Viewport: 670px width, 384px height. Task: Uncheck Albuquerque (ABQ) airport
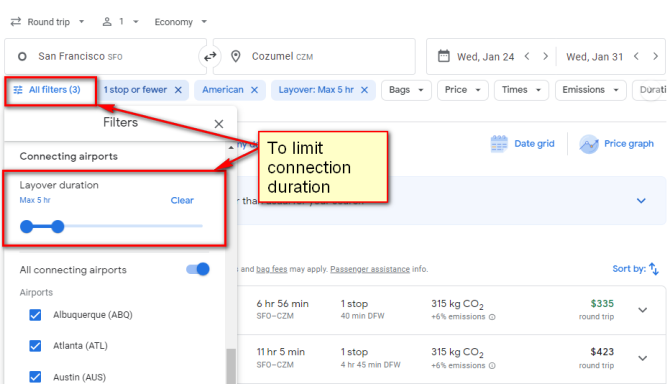(35, 315)
